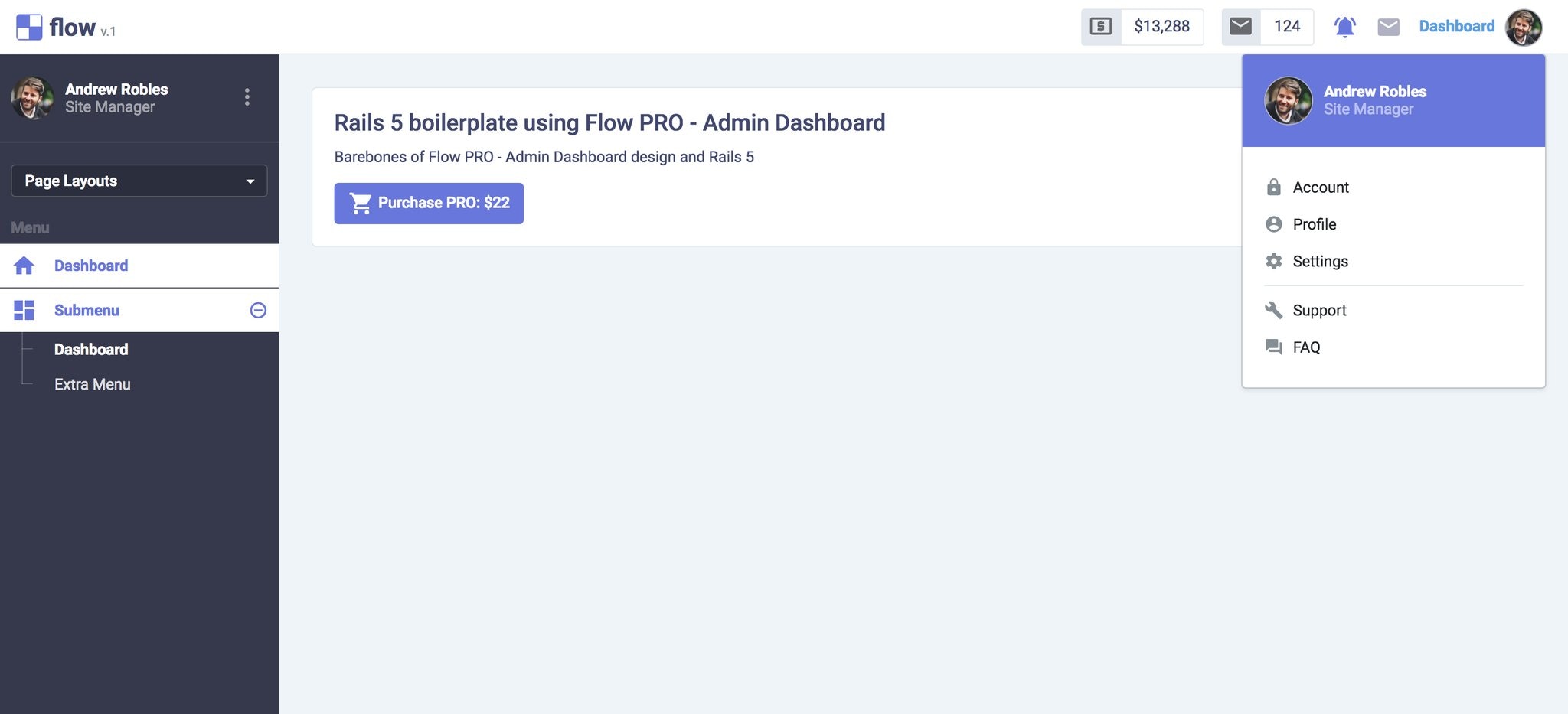Click the Rails 5 boilerplate heading
This screenshot has width=1568, height=714.
[x=609, y=122]
